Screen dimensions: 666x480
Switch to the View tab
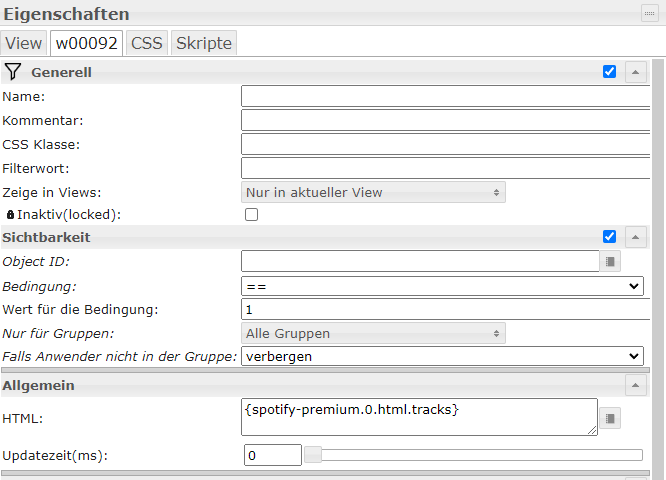click(24, 43)
